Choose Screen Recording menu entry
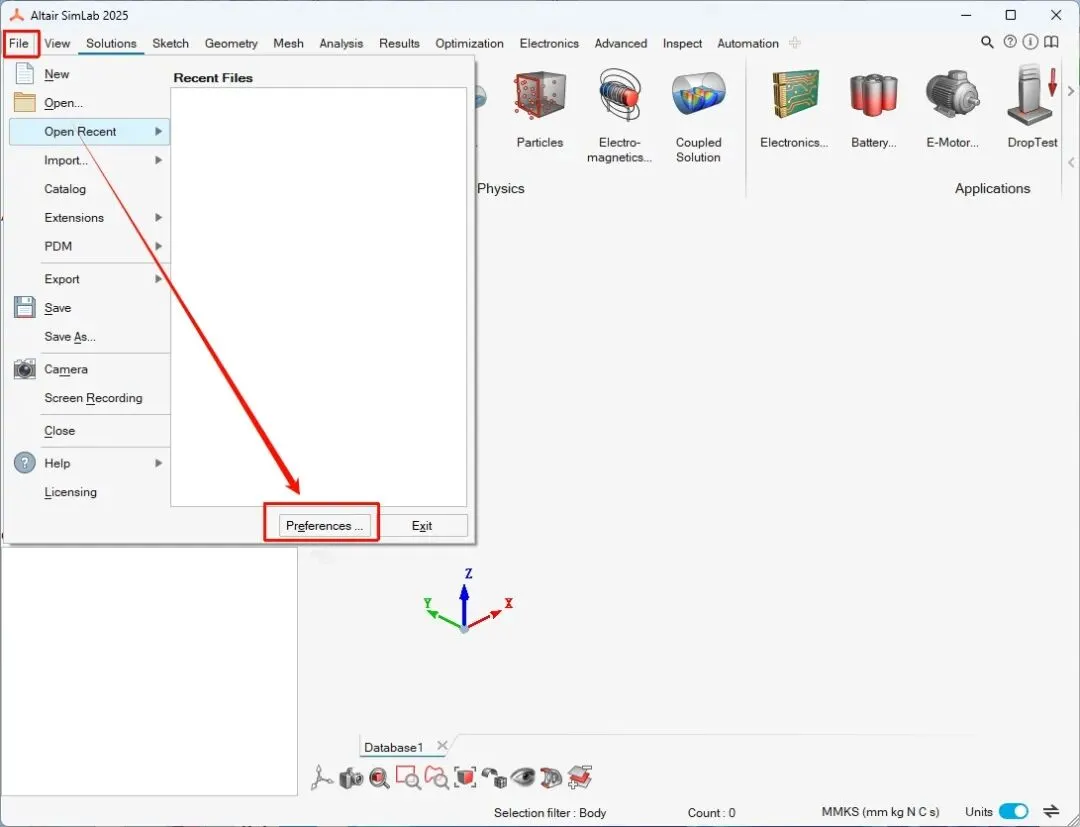This screenshot has height=827, width=1080. pyautogui.click(x=93, y=397)
